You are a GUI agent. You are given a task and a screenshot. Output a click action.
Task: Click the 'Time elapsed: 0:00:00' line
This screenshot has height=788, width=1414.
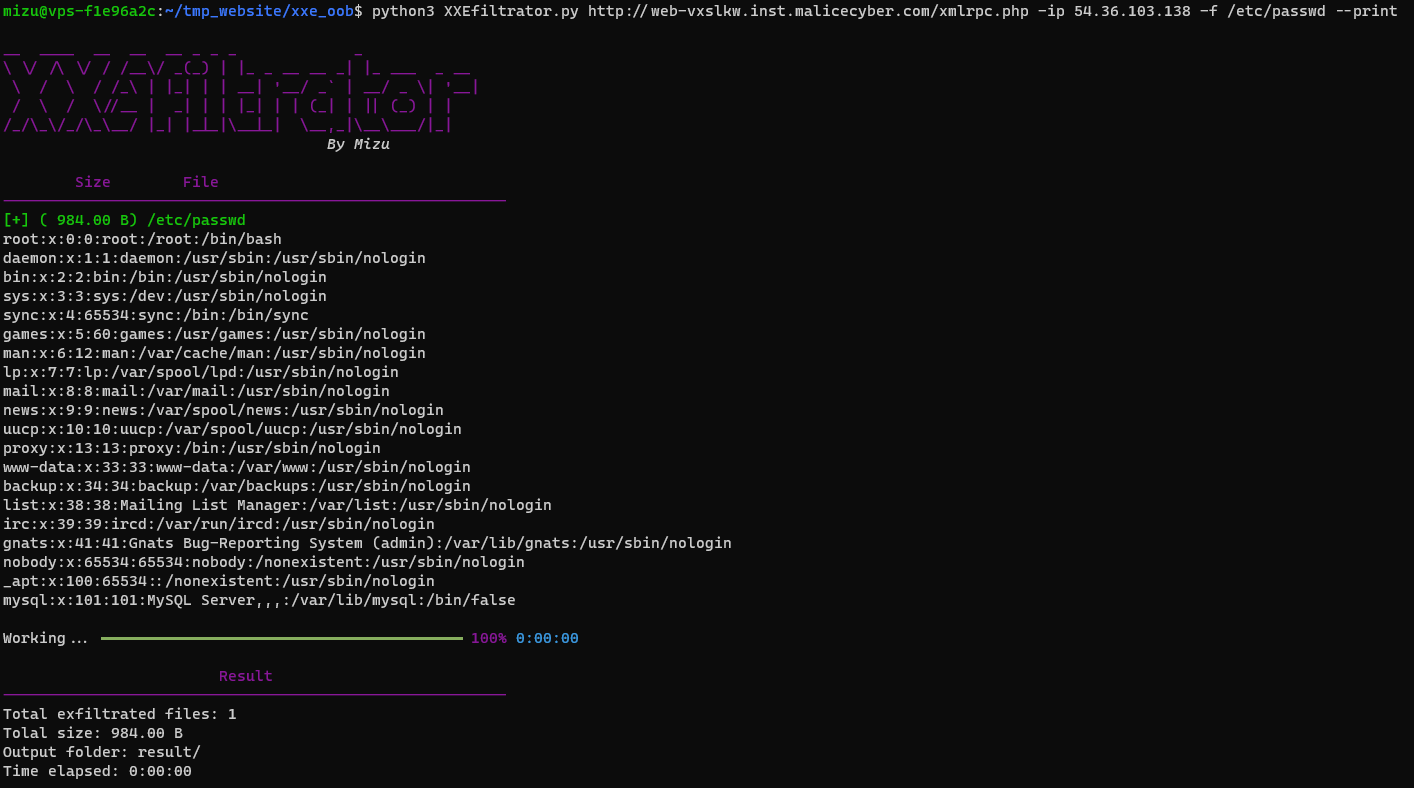(x=97, y=771)
